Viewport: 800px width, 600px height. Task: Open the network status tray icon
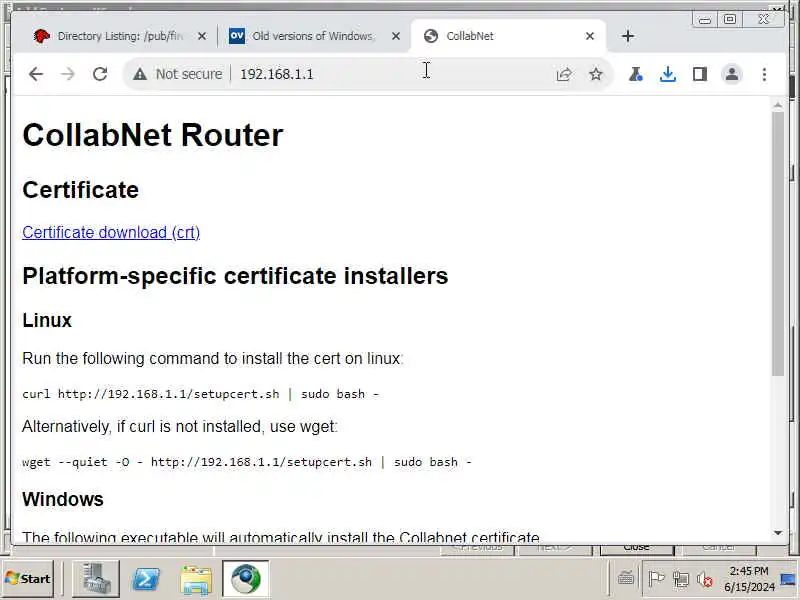pos(681,579)
